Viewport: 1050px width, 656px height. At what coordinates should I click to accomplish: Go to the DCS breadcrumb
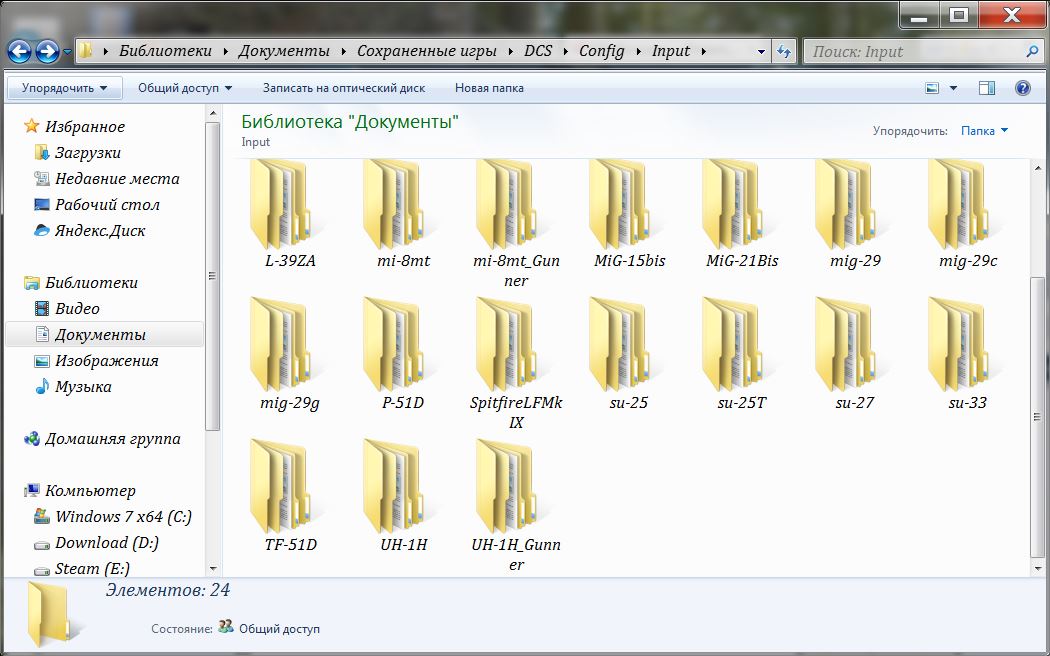click(538, 52)
